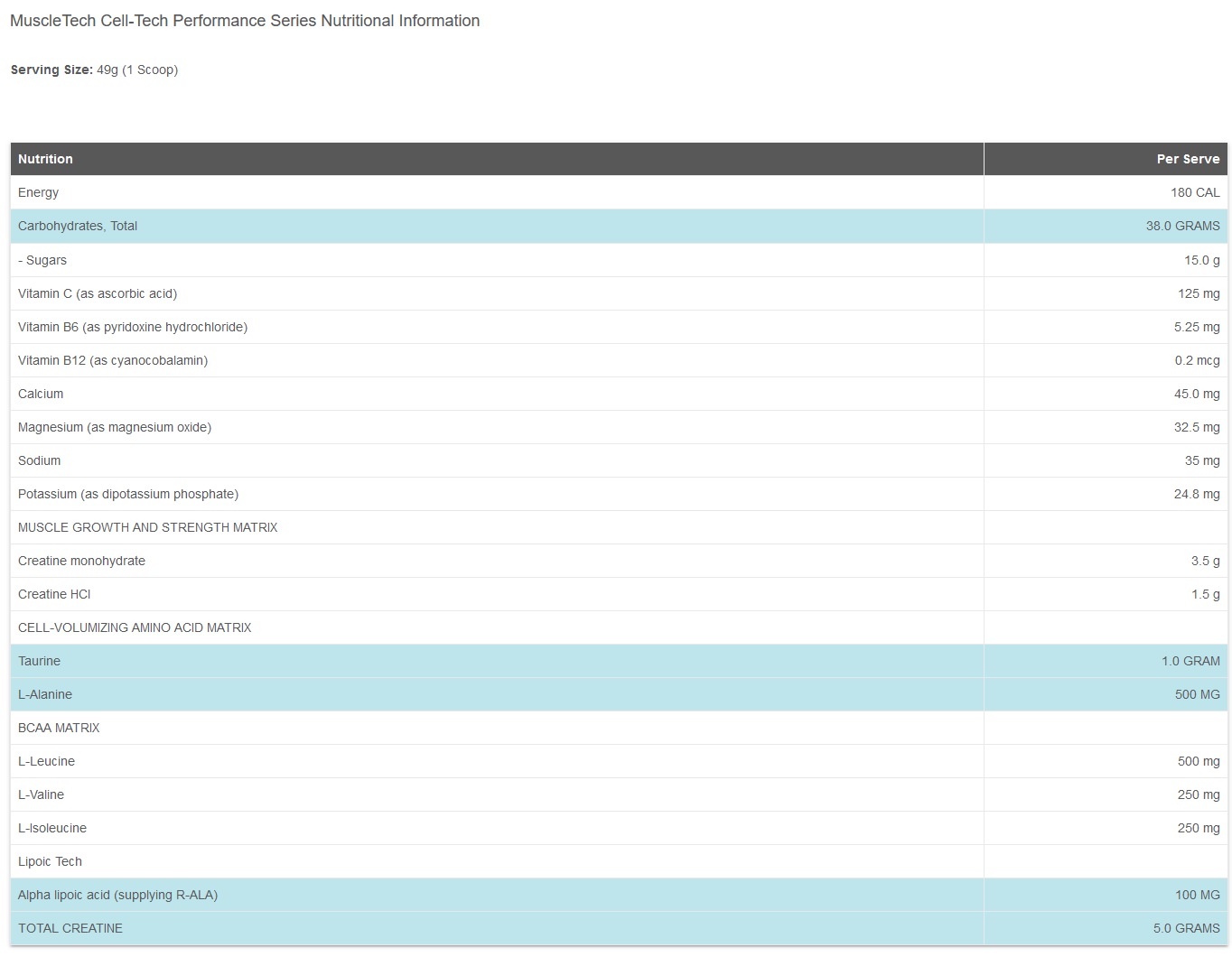Image resolution: width=1232 pixels, height=957 pixels.
Task: Click the '32.5 mg' value
Action: [1197, 427]
